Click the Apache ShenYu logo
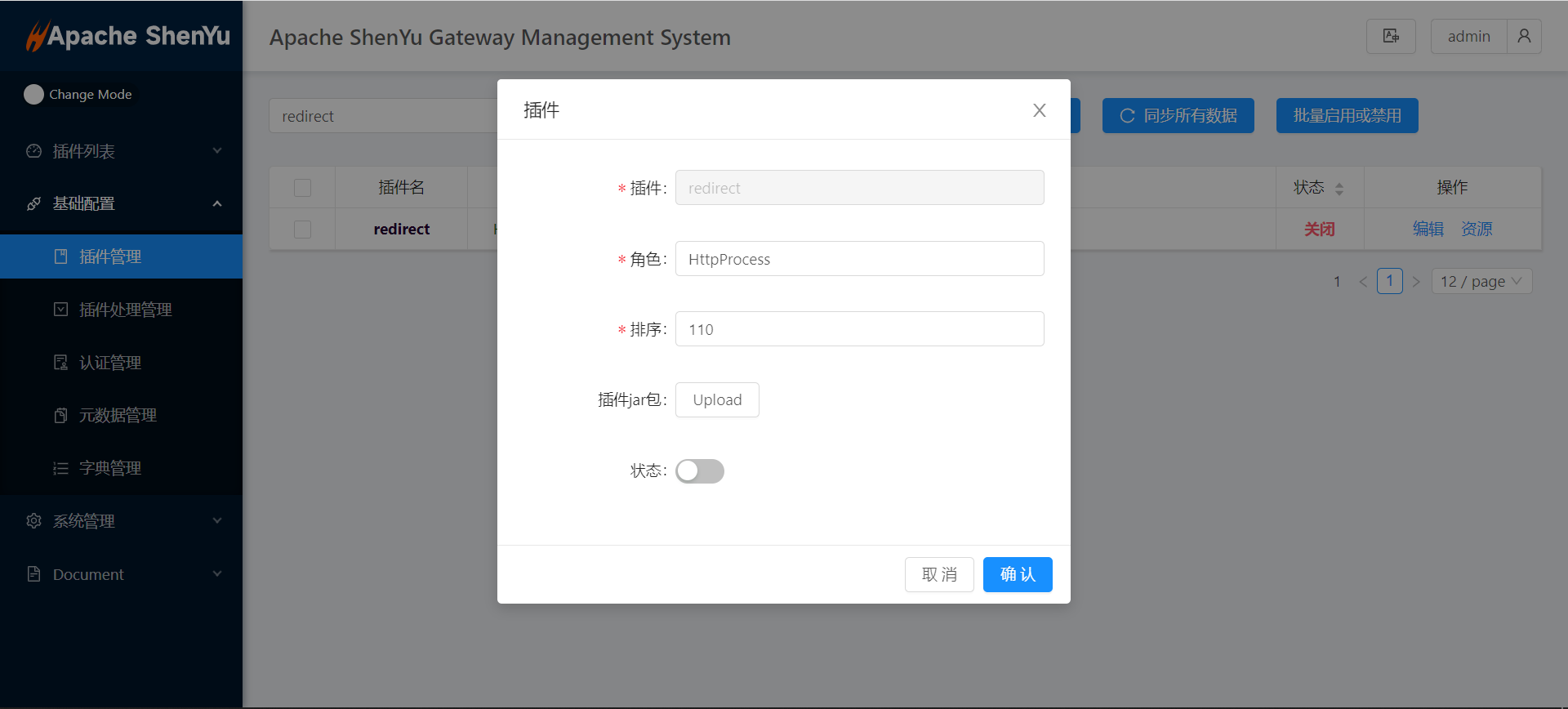Screen dimensions: 1568x709 [128, 36]
